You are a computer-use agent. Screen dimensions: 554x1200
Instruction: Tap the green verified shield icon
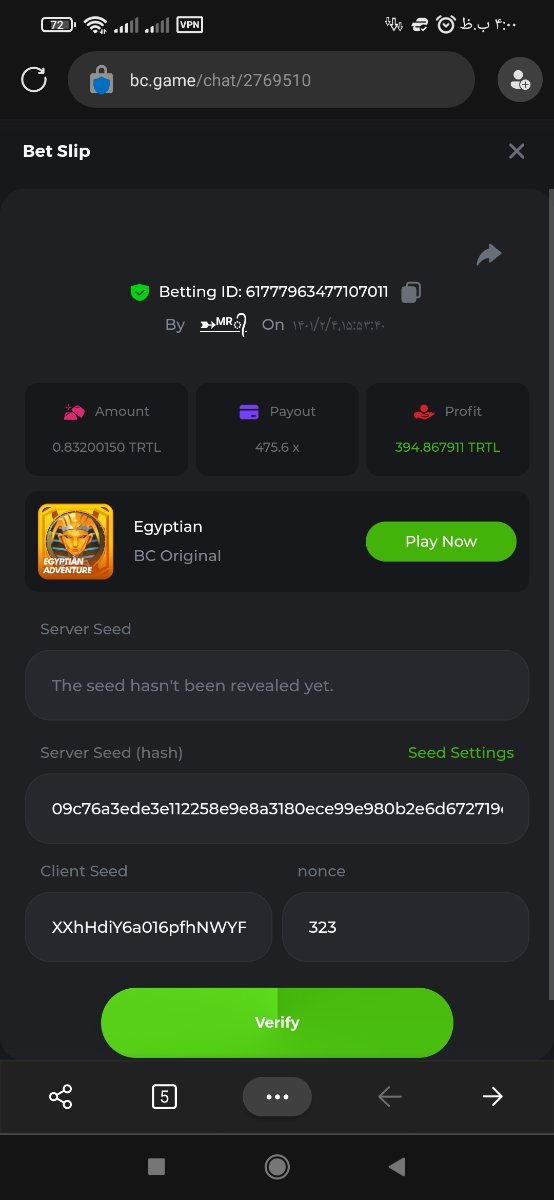click(x=139, y=292)
